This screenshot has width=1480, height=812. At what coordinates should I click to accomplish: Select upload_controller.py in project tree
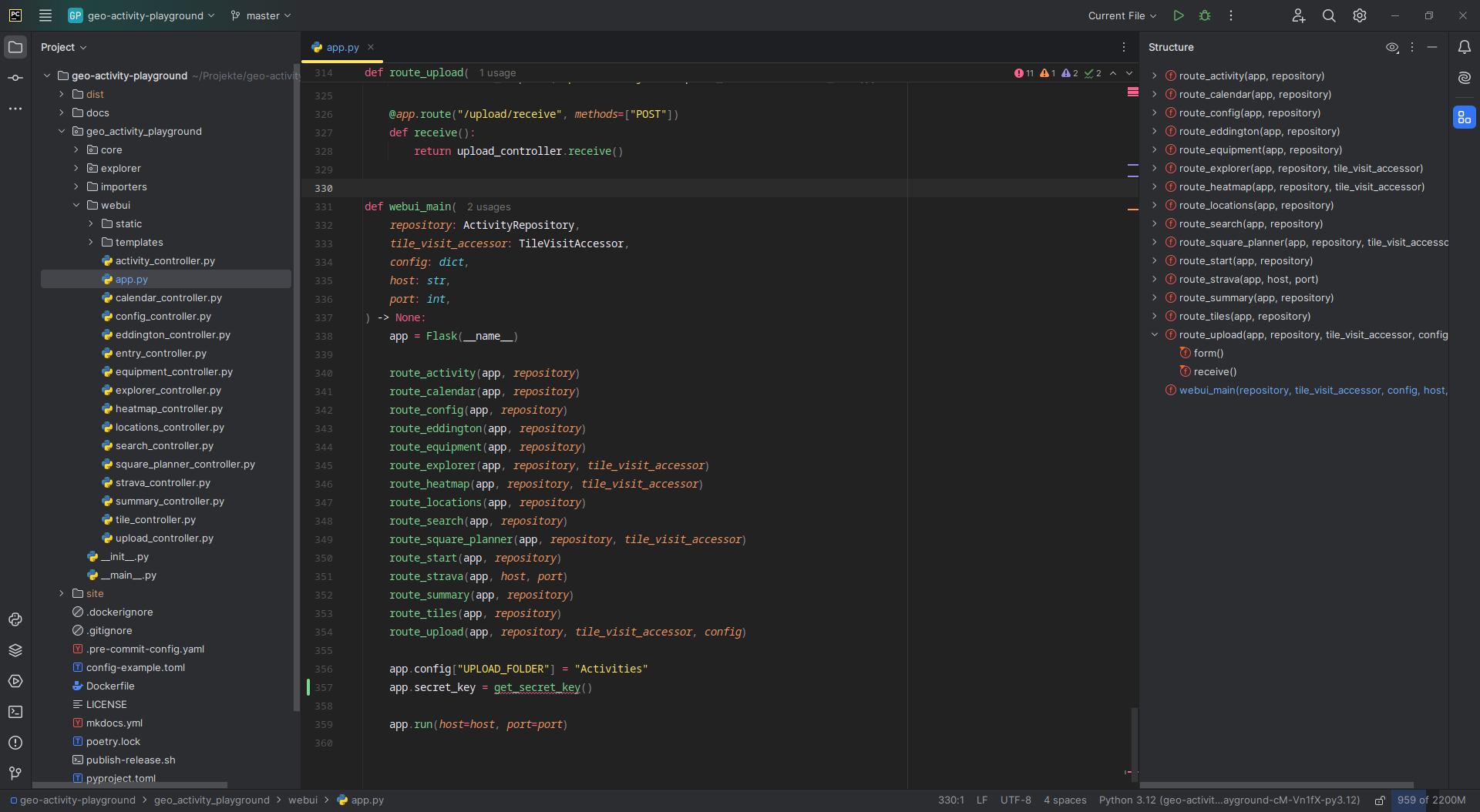164,538
